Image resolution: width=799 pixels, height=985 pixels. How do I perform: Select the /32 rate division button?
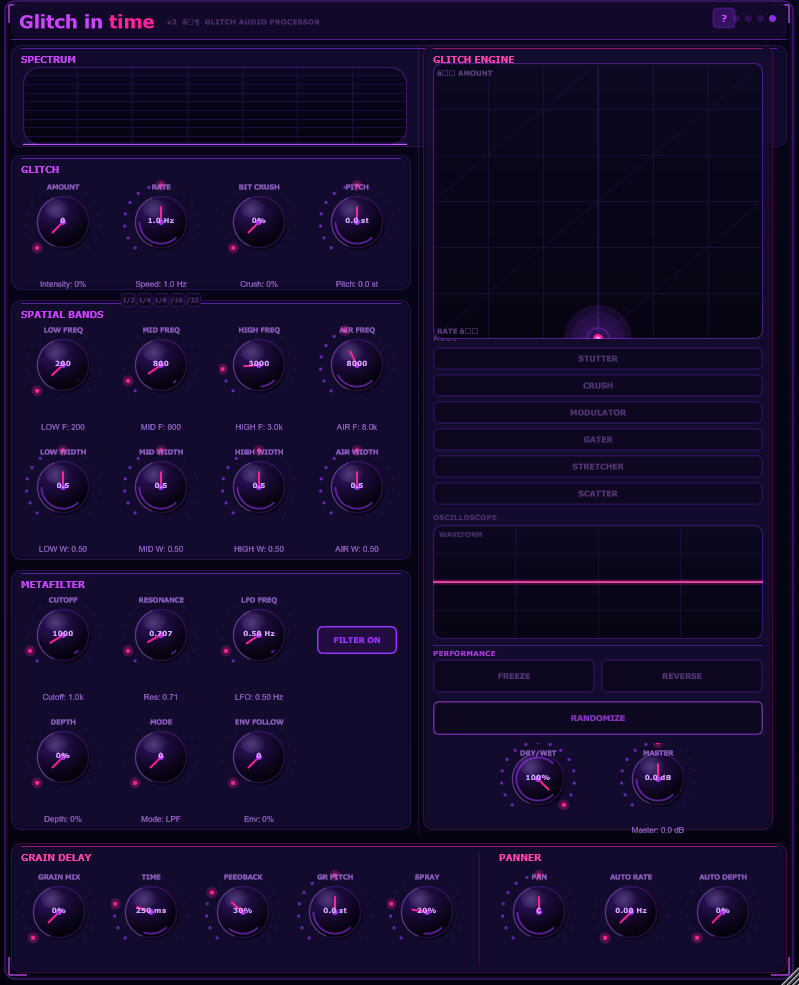[193, 300]
